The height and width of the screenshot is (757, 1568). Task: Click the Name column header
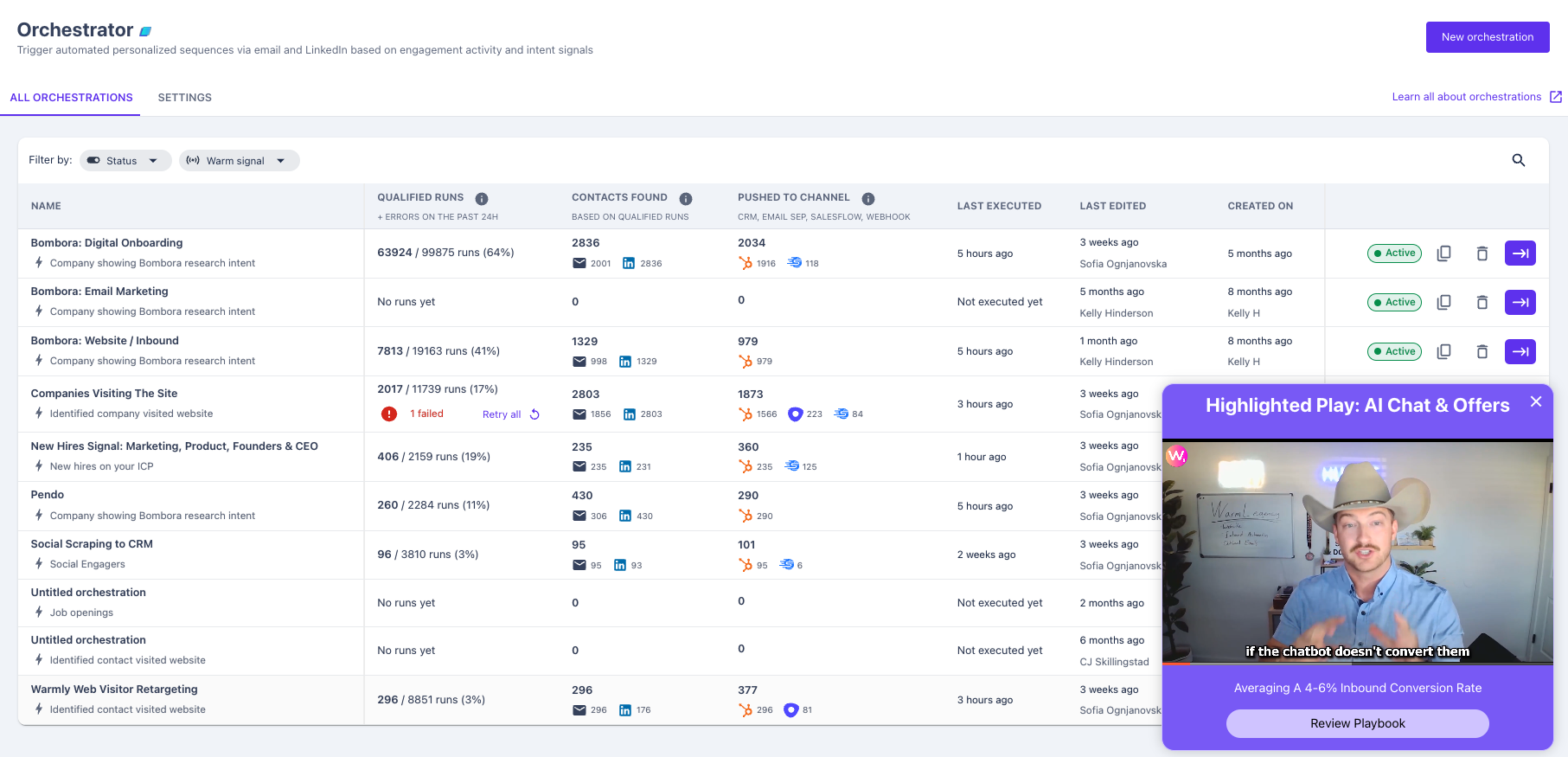coord(46,206)
